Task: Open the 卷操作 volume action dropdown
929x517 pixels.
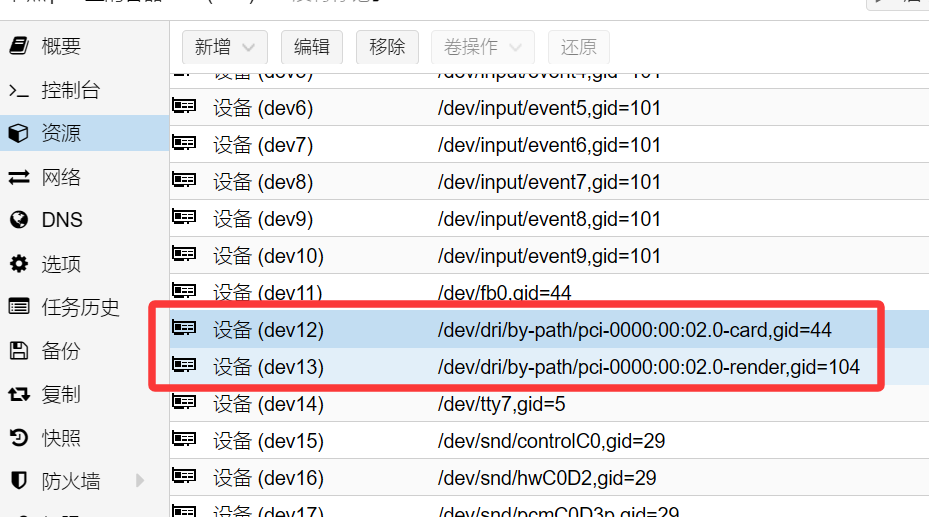Action: [483, 47]
